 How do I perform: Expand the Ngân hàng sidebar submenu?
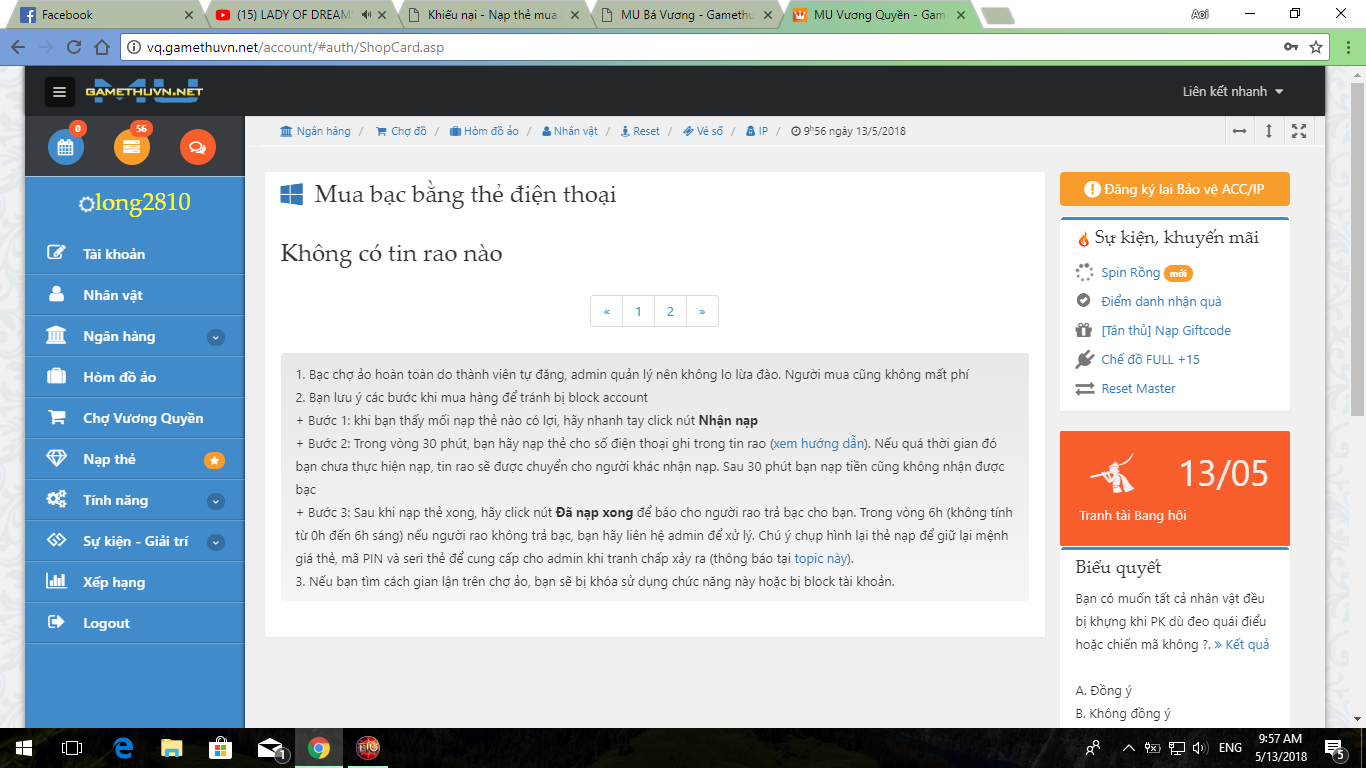tap(215, 337)
